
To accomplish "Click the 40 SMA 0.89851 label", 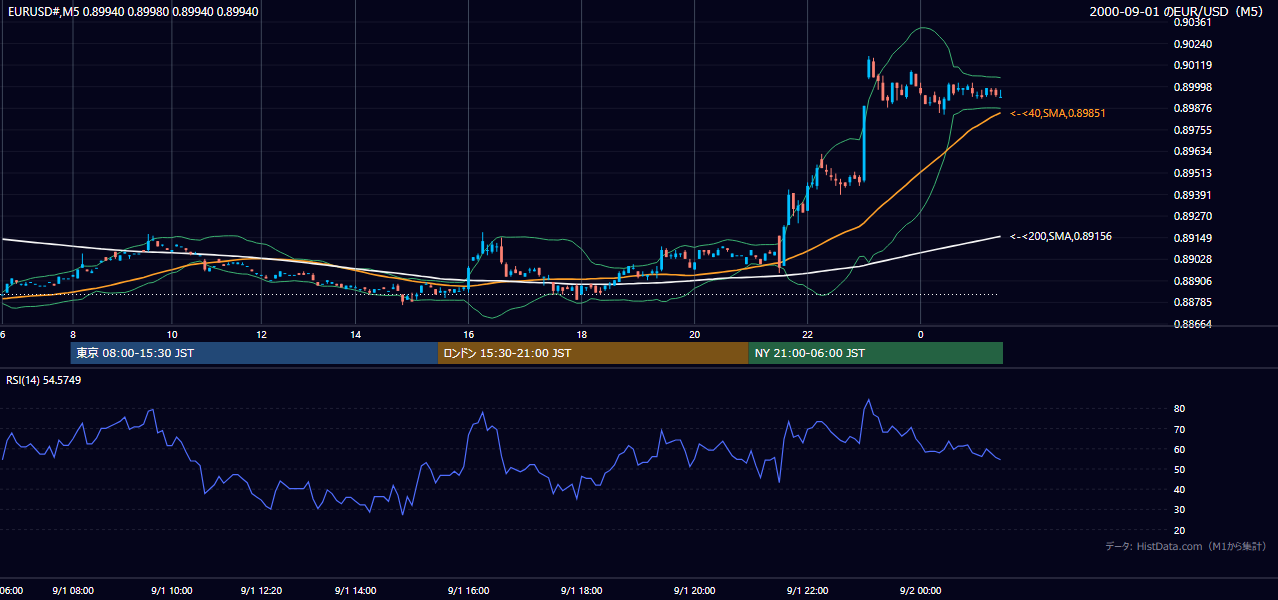I will pyautogui.click(x=1058, y=114).
